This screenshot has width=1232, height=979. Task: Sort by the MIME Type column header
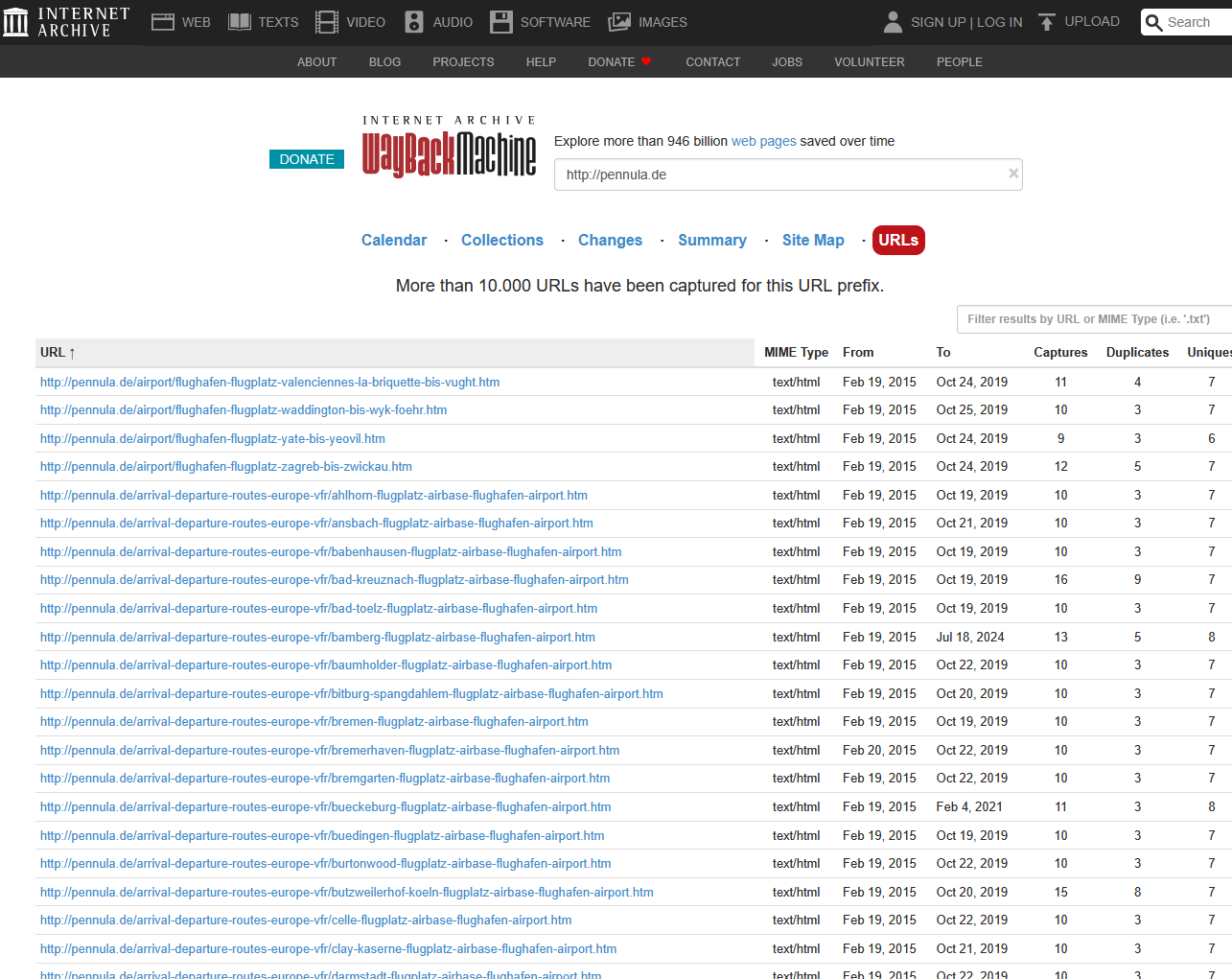point(796,353)
